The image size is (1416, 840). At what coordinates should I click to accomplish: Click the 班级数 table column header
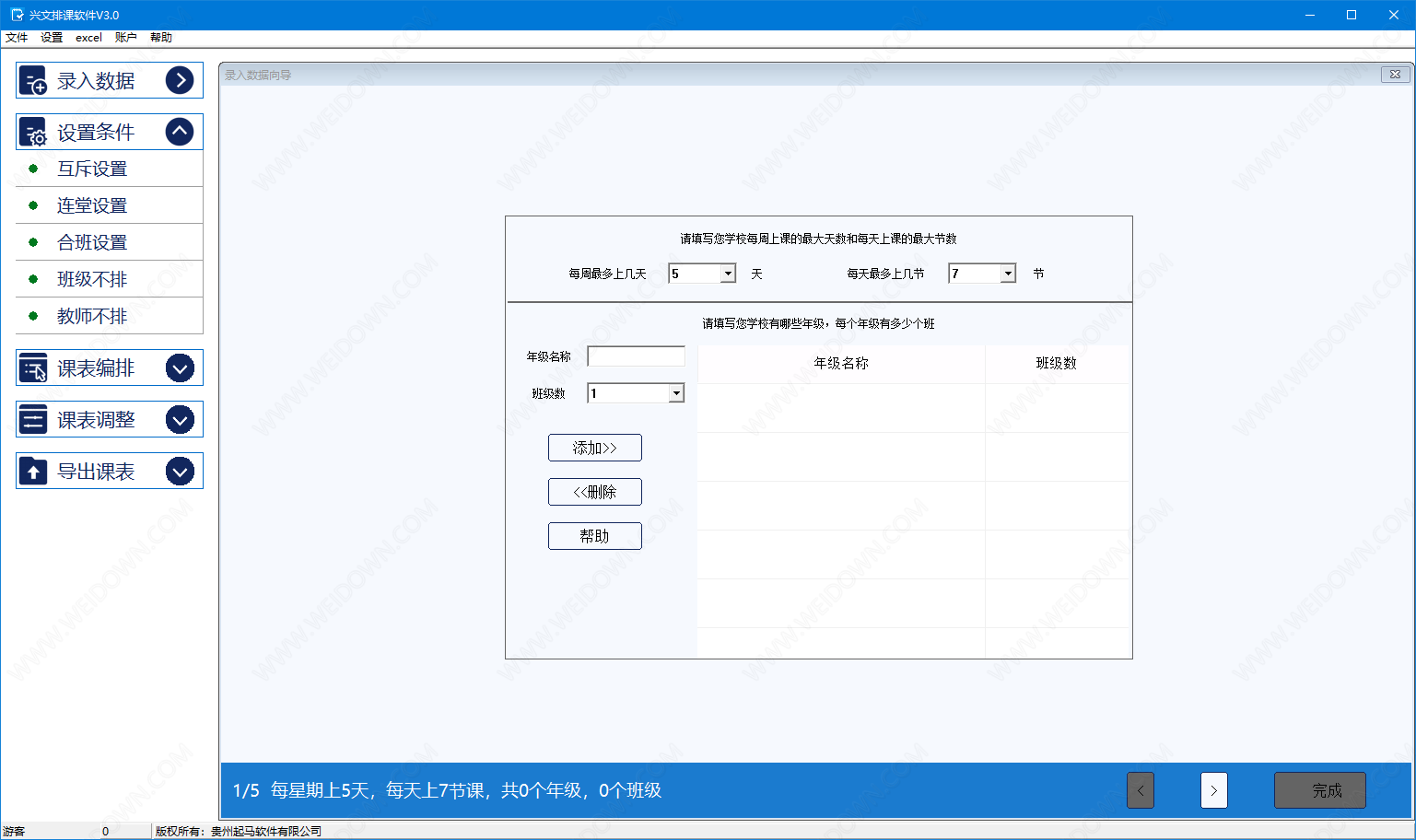click(1057, 364)
